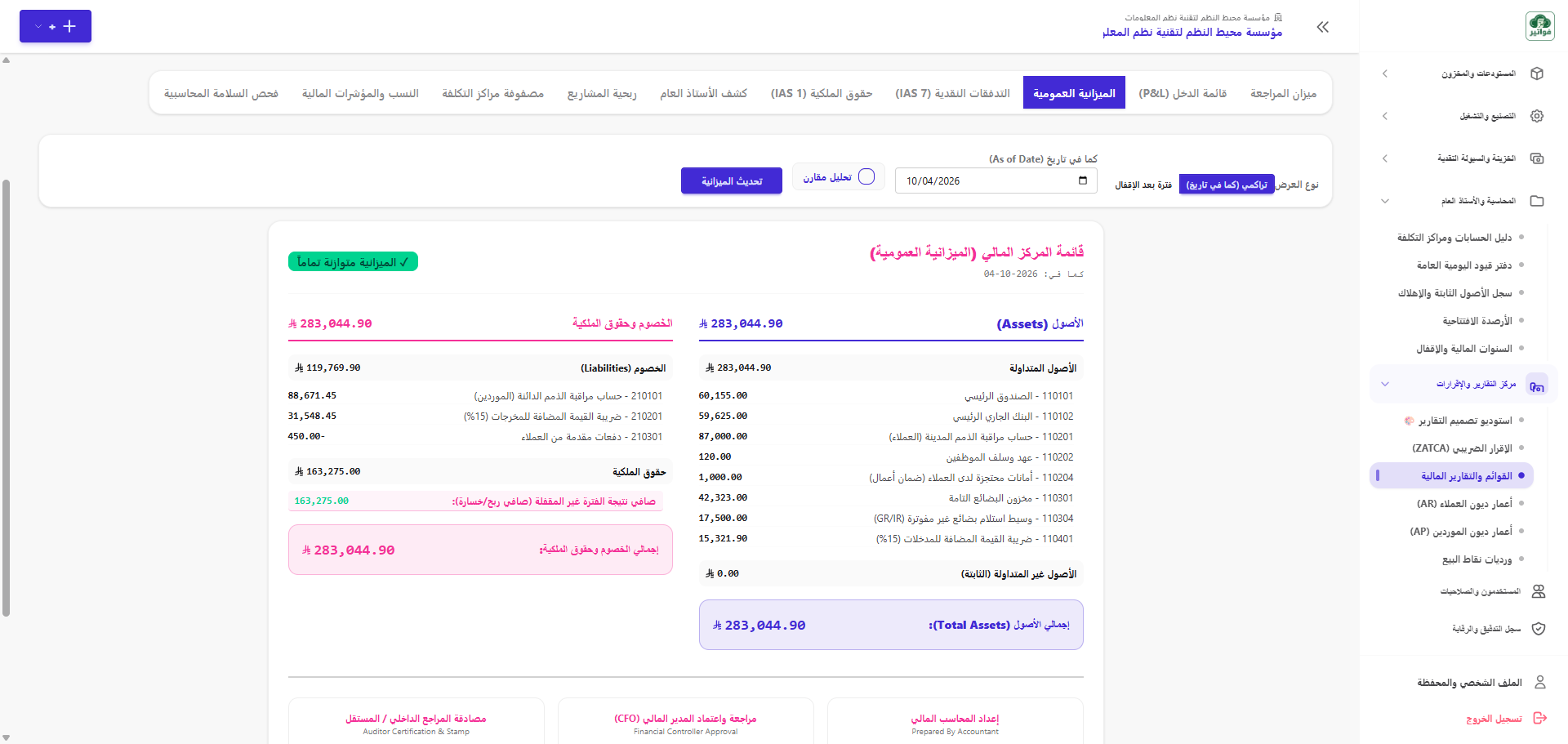Click the personal profile icon
The width and height of the screenshot is (1568, 744).
1540,682
